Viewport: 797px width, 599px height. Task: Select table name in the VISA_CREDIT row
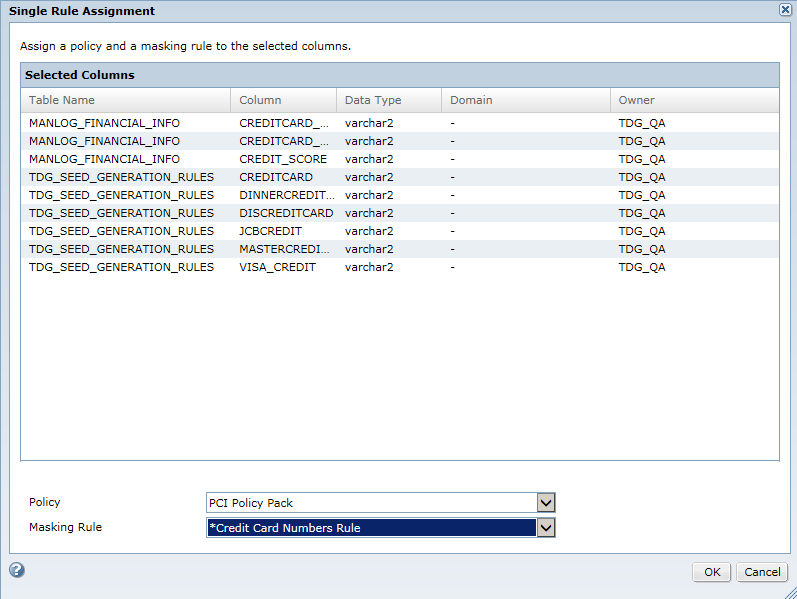(x=121, y=267)
